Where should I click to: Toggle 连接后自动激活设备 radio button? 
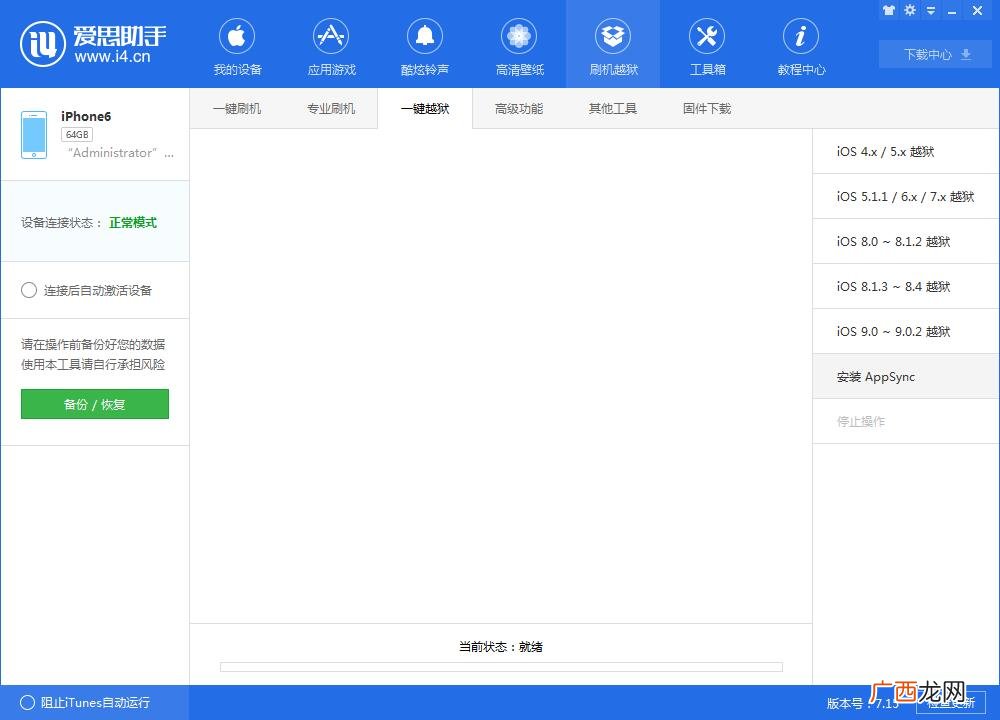coord(29,290)
